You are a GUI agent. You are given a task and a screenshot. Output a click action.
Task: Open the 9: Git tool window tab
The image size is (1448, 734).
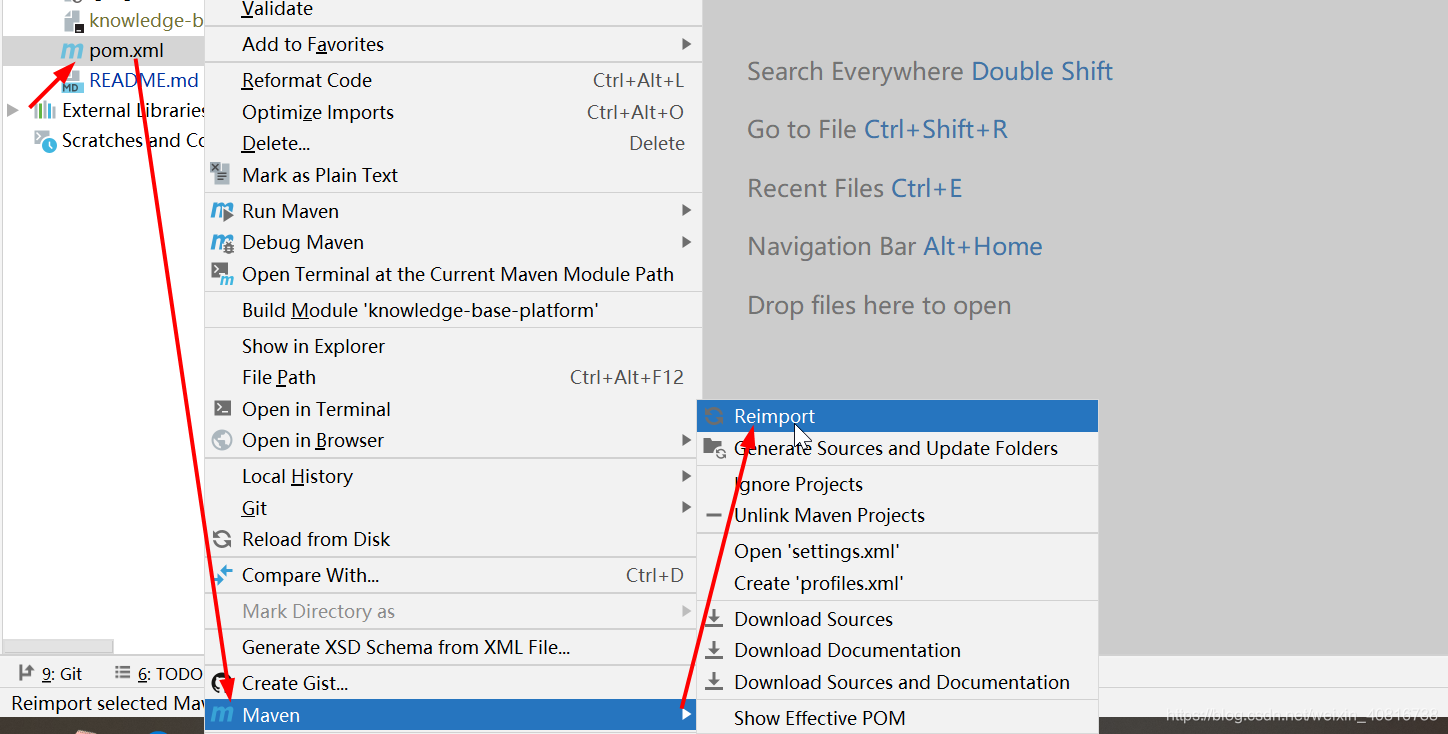coord(51,674)
